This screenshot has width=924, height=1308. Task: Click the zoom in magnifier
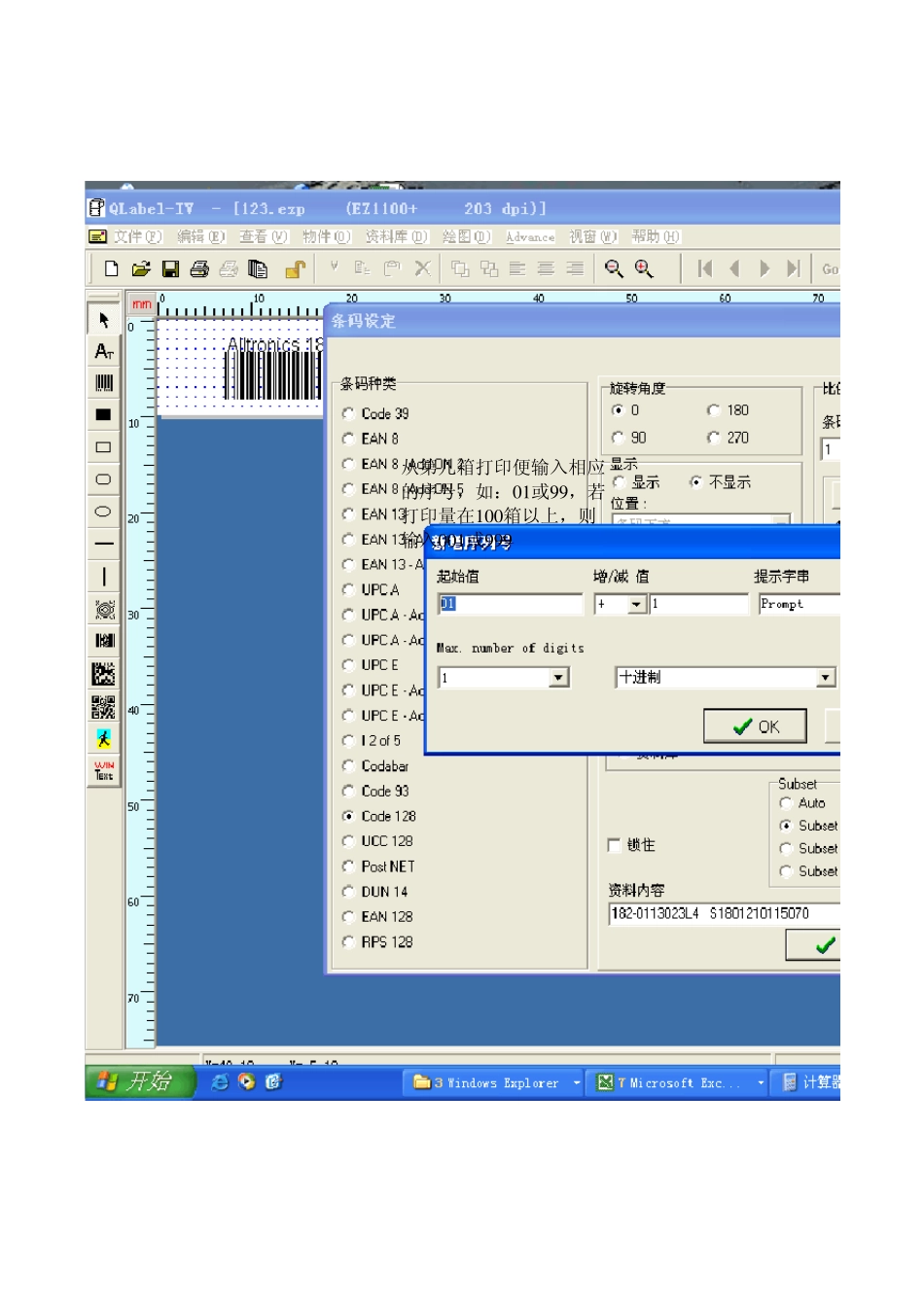coord(644,268)
